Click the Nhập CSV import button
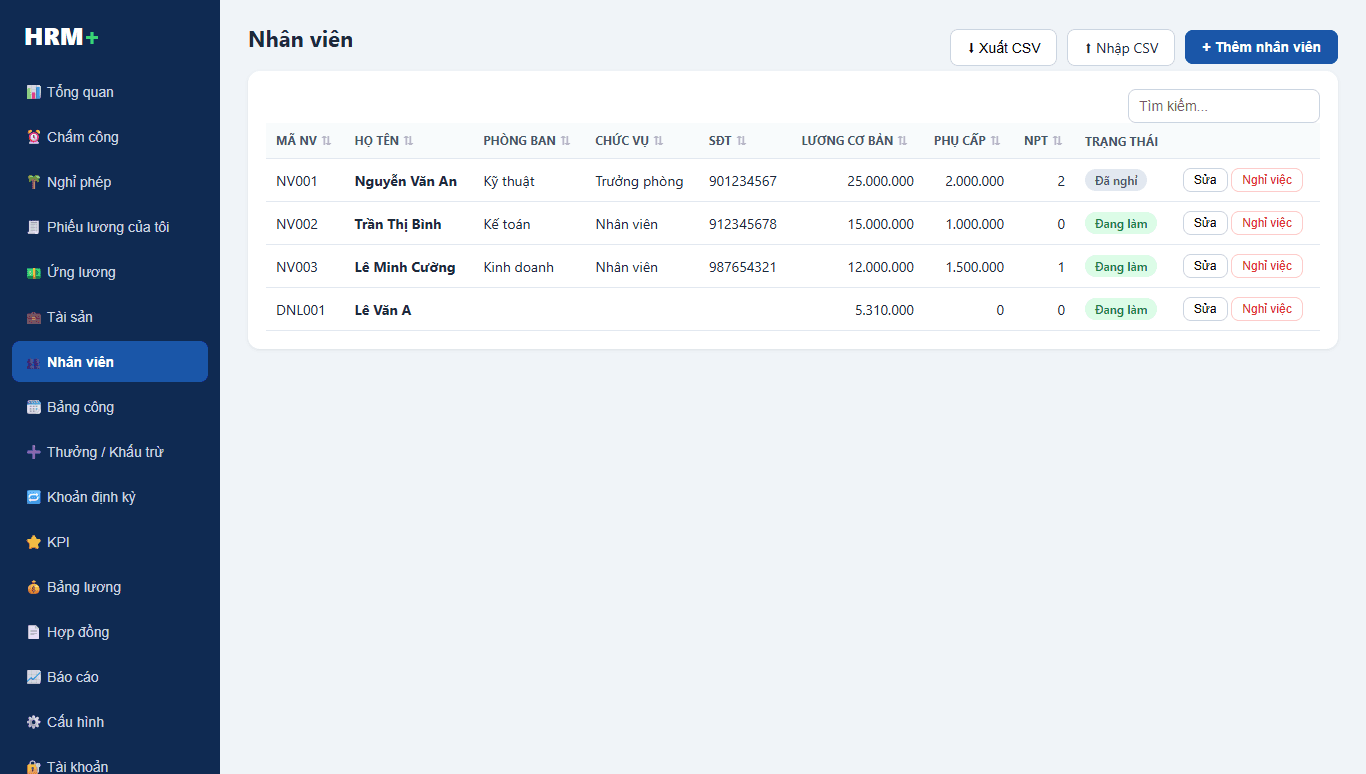The image size is (1366, 774). [x=1121, y=48]
